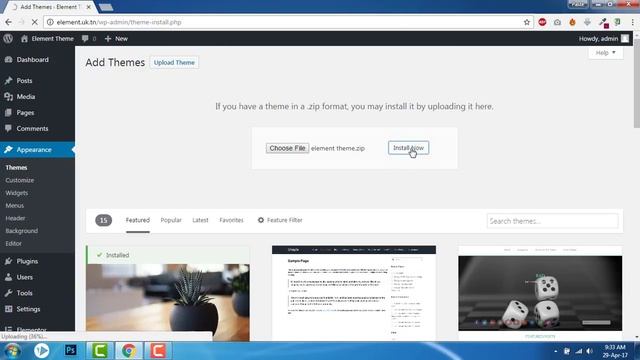Screen dimensions: 640x360
Task: Click the Plugins plug icon
Action: (x=8, y=261)
